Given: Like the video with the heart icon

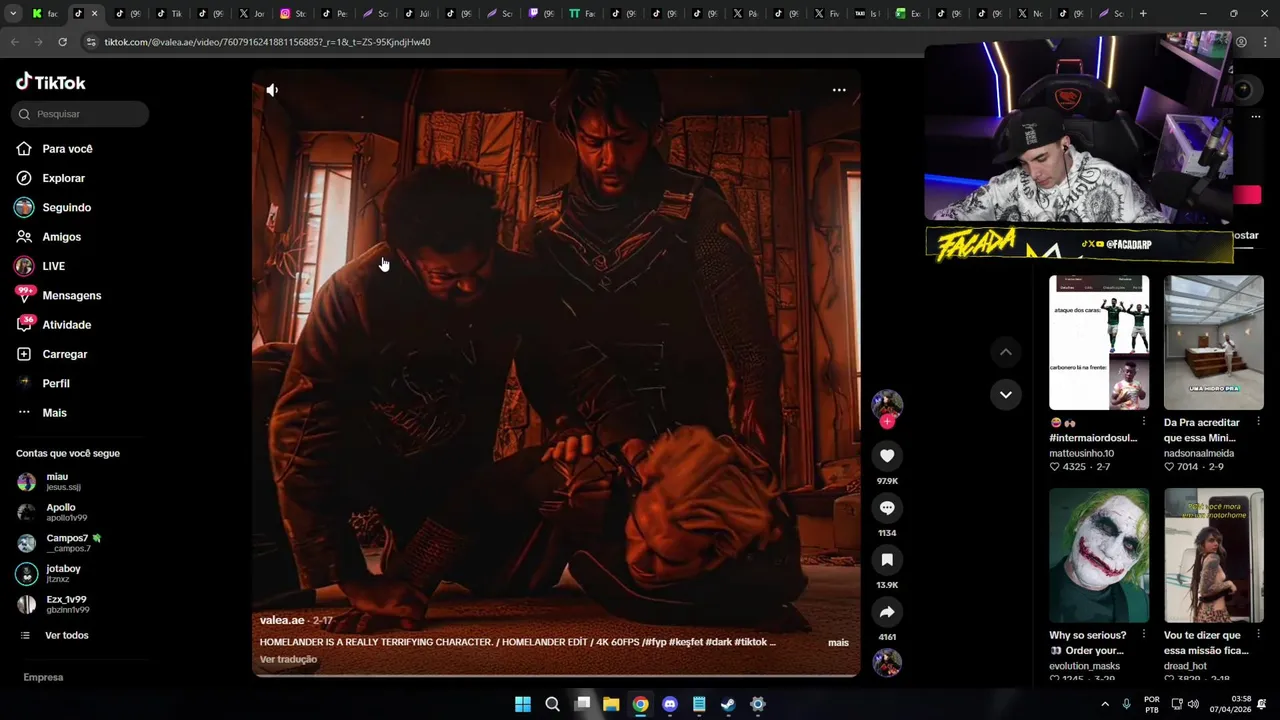Looking at the screenshot, I should [x=887, y=456].
